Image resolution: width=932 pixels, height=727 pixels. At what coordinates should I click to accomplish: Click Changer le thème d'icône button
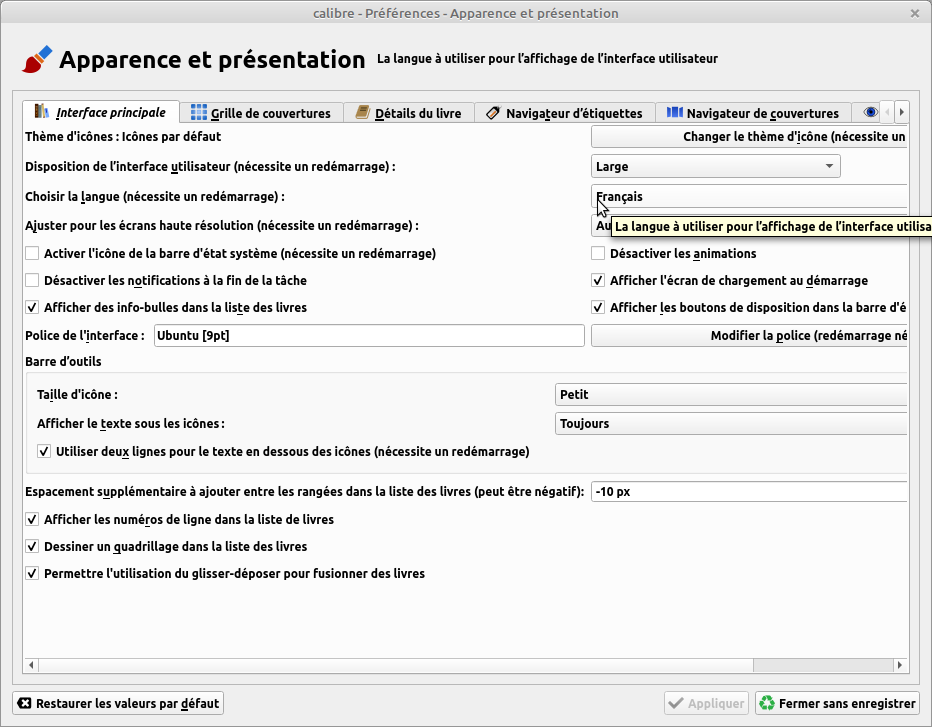pos(749,136)
